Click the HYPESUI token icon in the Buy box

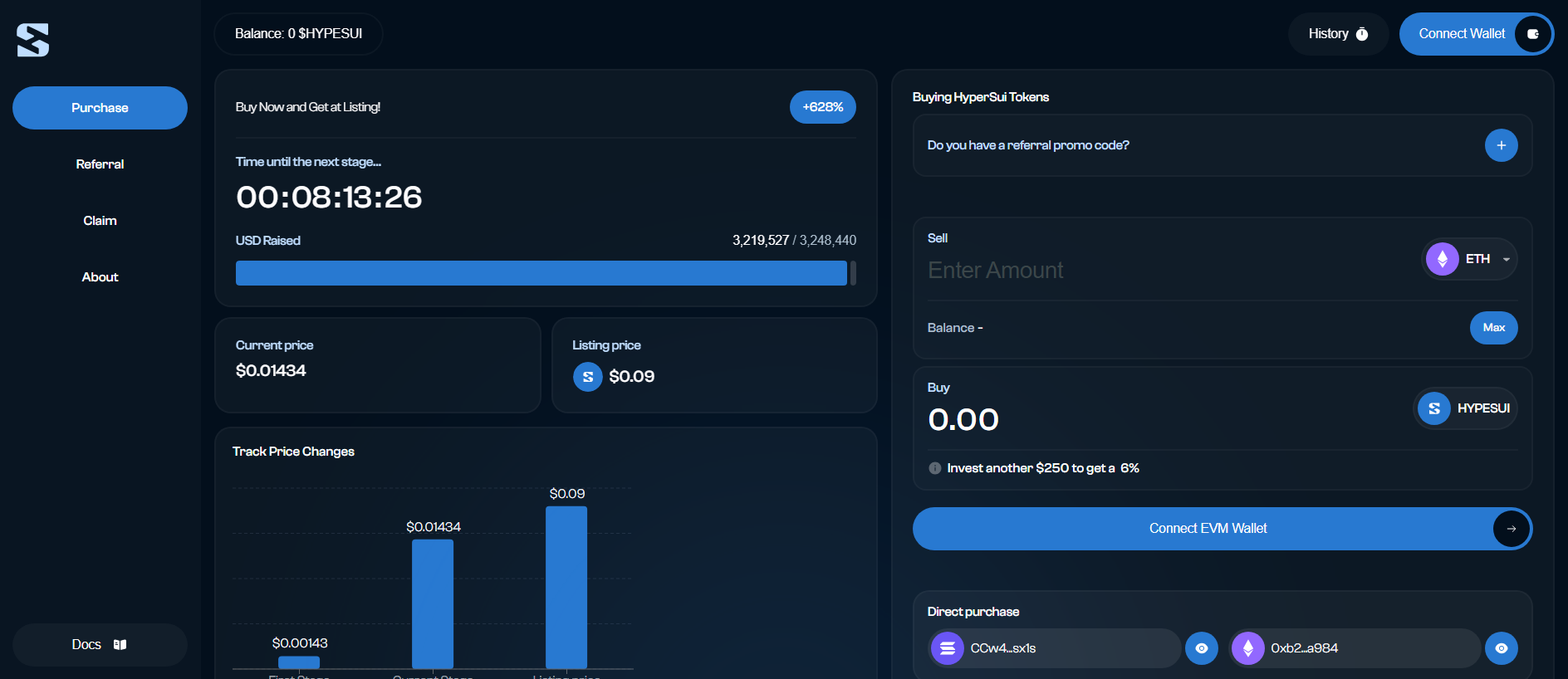tap(1433, 408)
